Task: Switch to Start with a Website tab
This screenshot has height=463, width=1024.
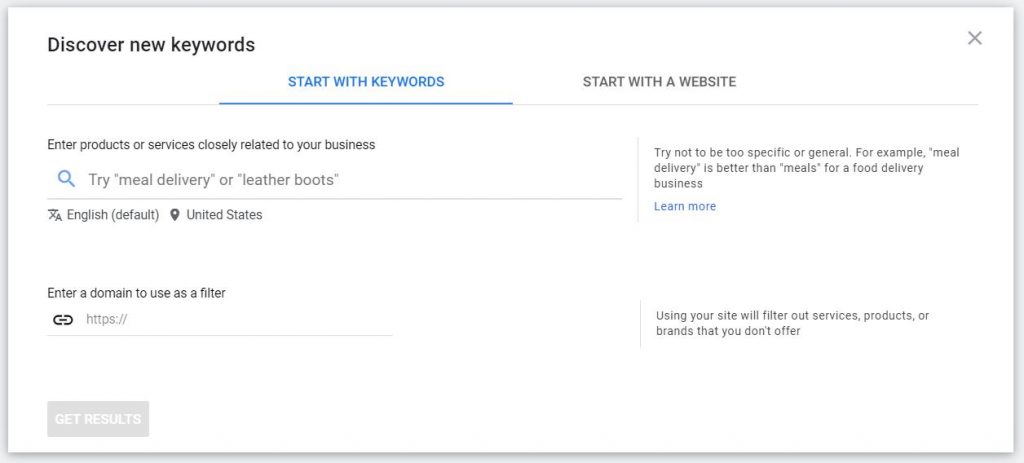Action: pyautogui.click(x=659, y=82)
